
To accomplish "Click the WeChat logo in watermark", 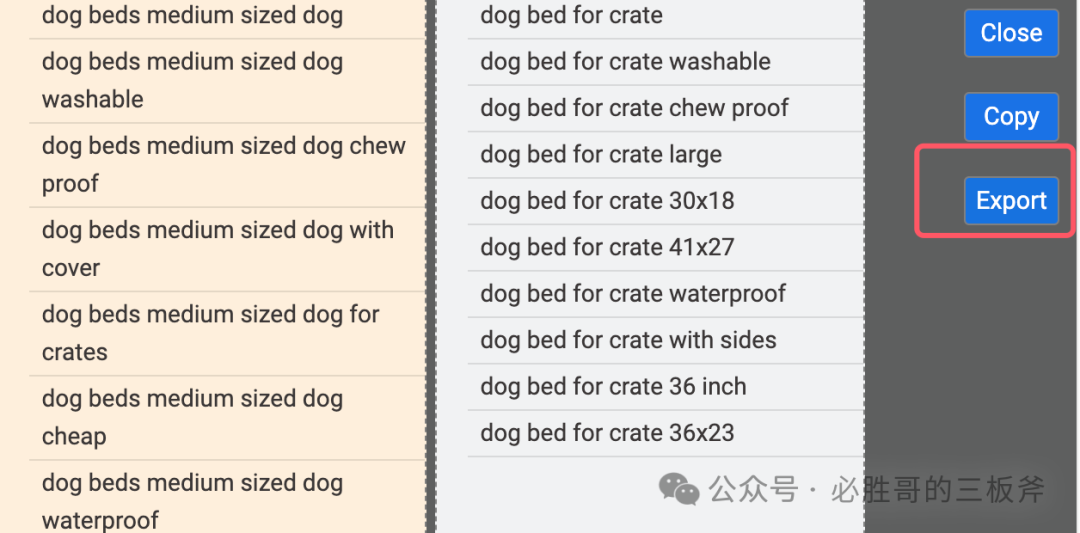I will [678, 488].
